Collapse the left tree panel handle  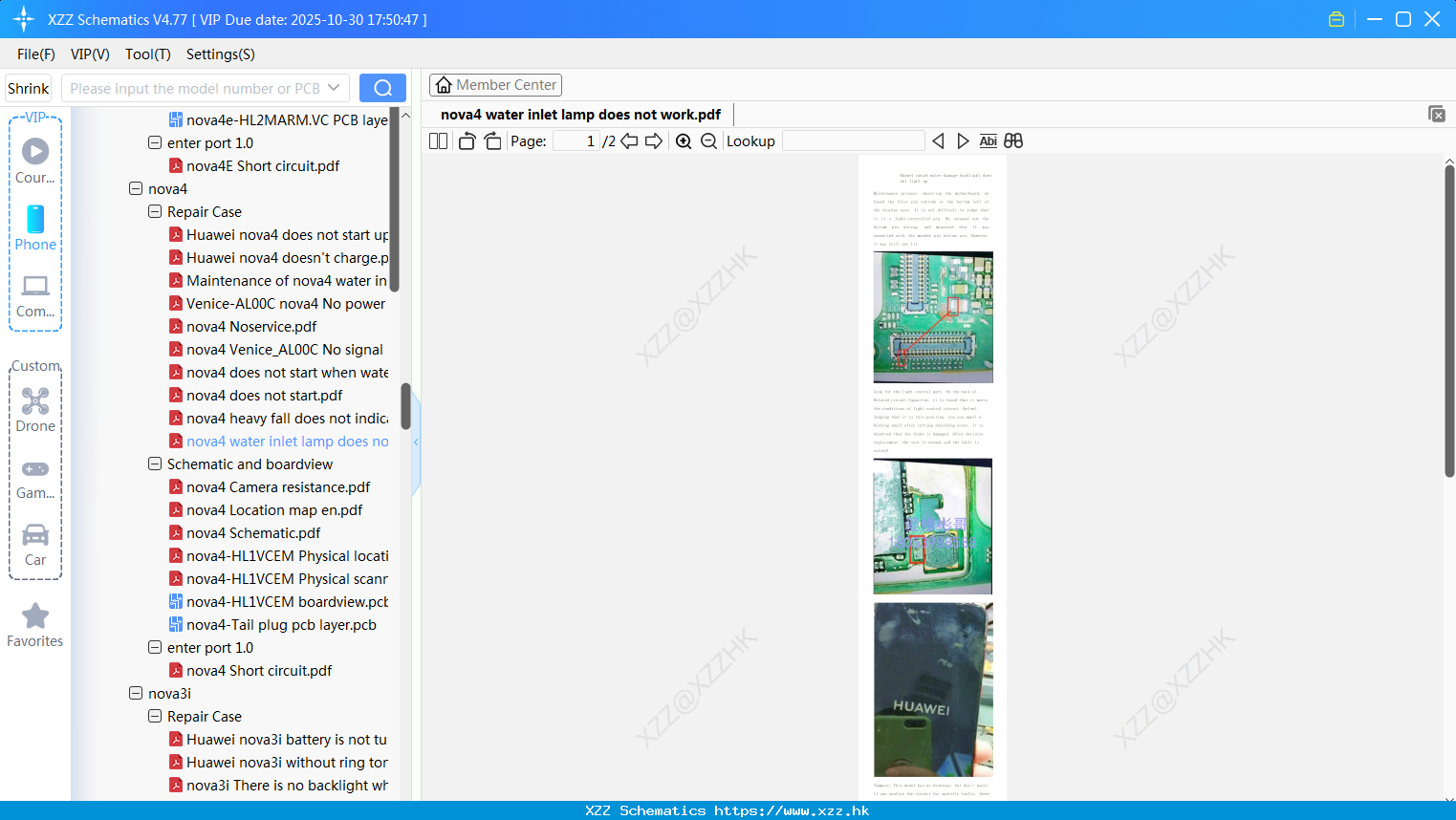point(416,442)
